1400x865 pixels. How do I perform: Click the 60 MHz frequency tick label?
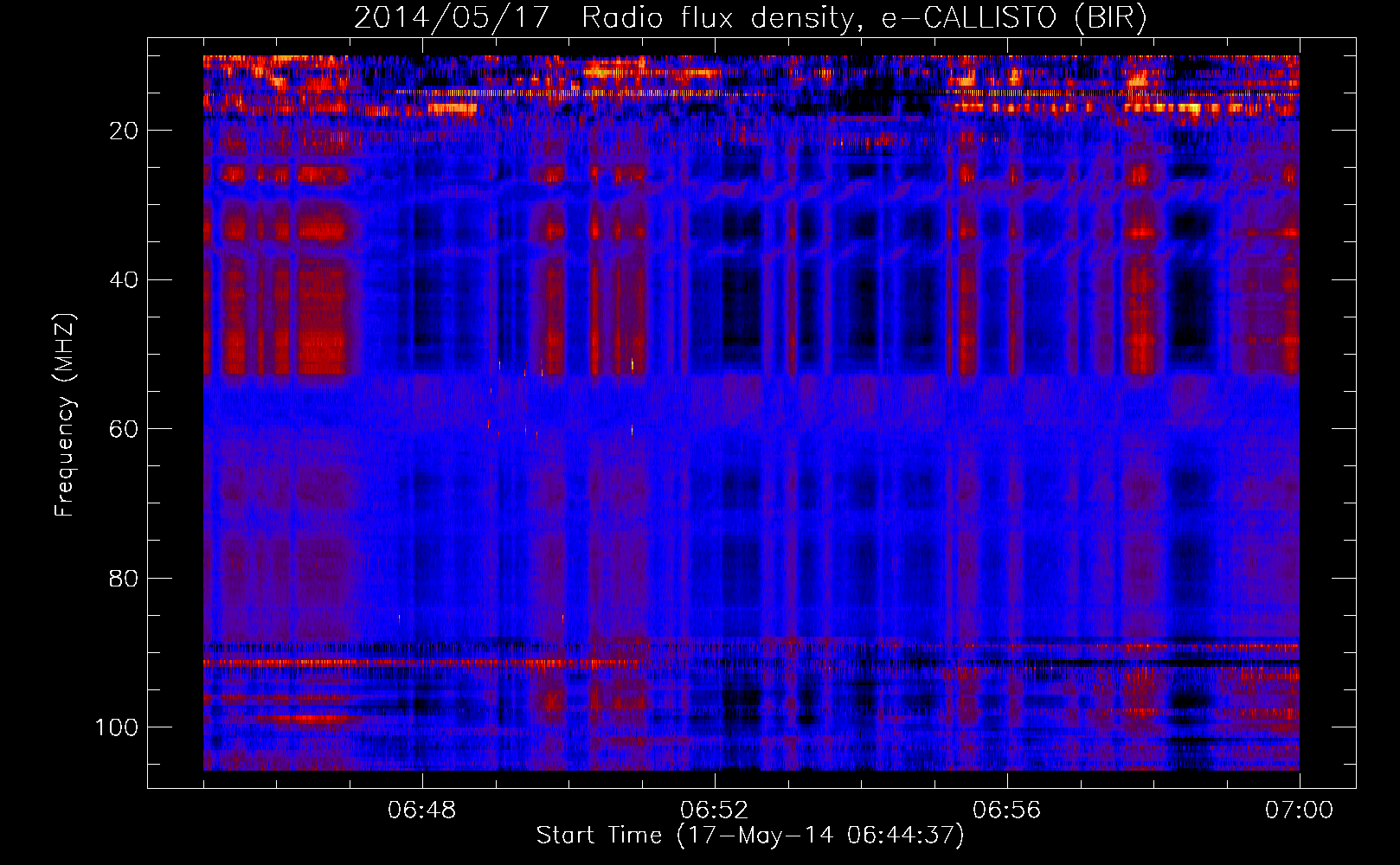124,429
